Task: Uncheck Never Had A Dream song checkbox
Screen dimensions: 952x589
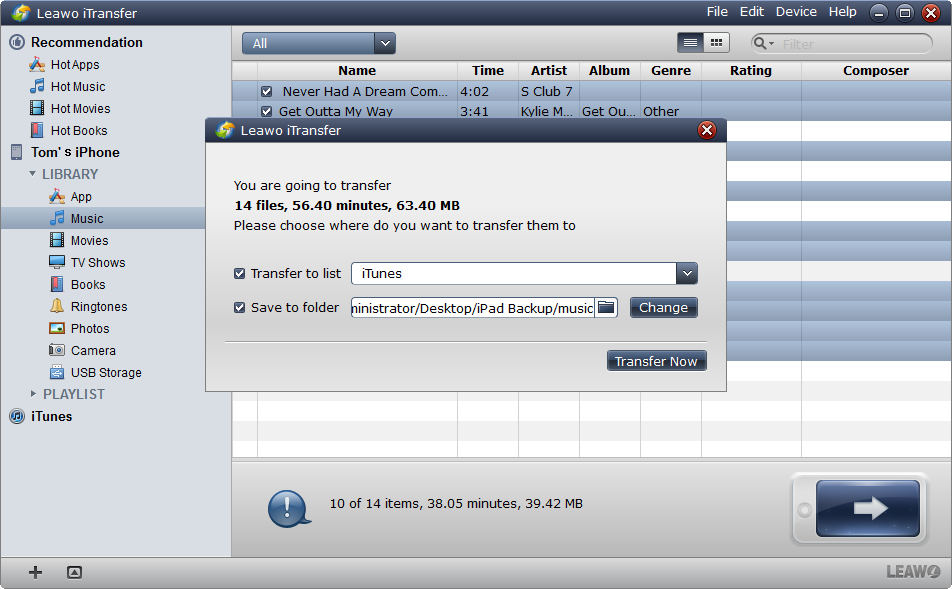Action: (x=267, y=92)
